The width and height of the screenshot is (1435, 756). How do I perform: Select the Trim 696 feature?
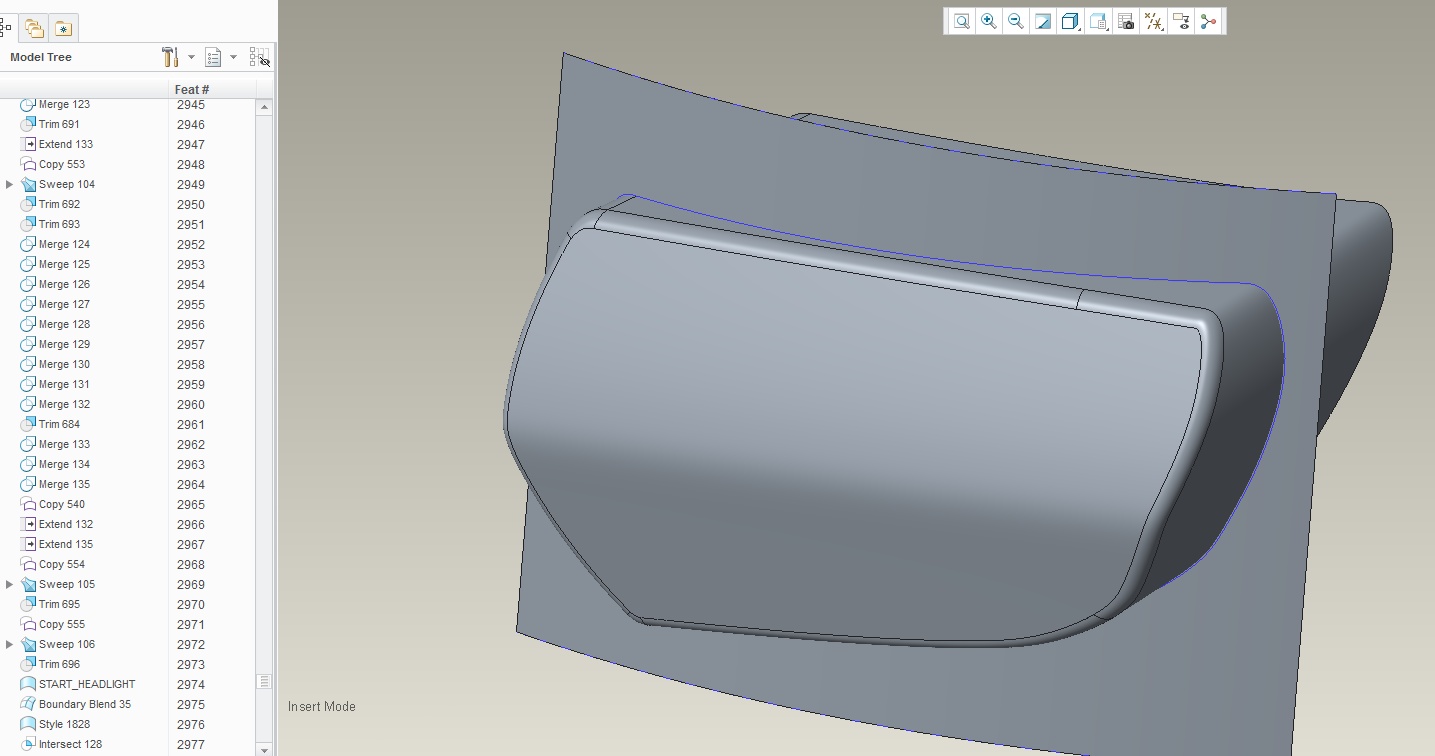(x=59, y=664)
